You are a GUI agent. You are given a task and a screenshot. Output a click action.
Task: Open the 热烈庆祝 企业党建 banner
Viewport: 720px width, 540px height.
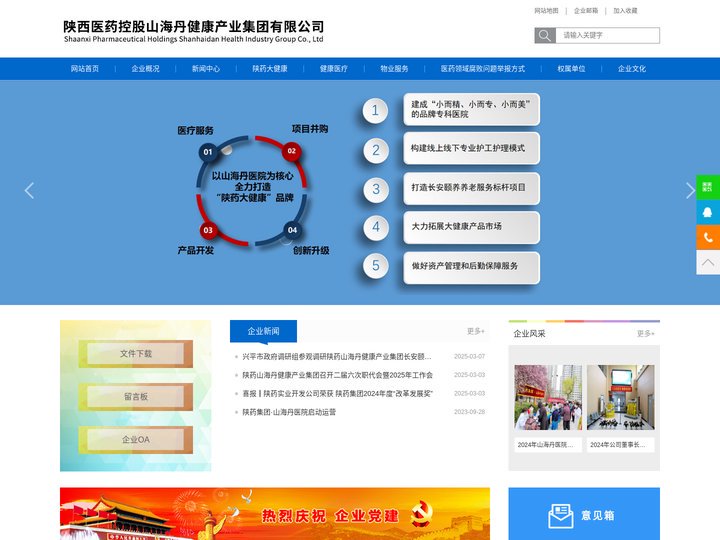(275, 514)
